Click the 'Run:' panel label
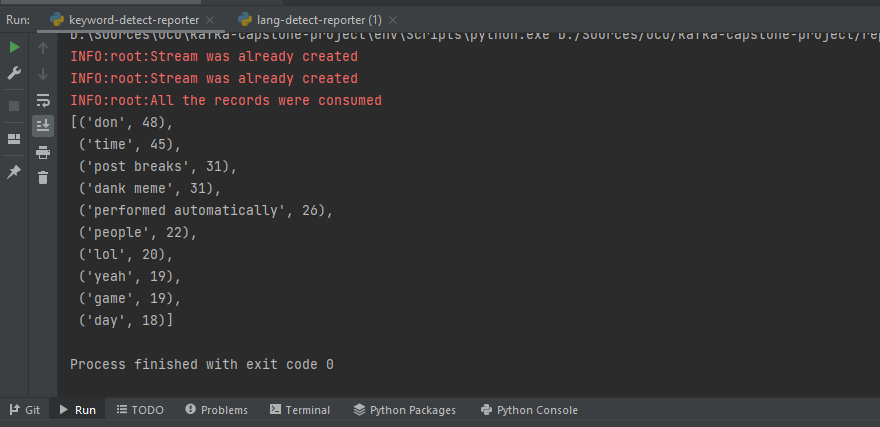The image size is (880, 427). click(18, 20)
